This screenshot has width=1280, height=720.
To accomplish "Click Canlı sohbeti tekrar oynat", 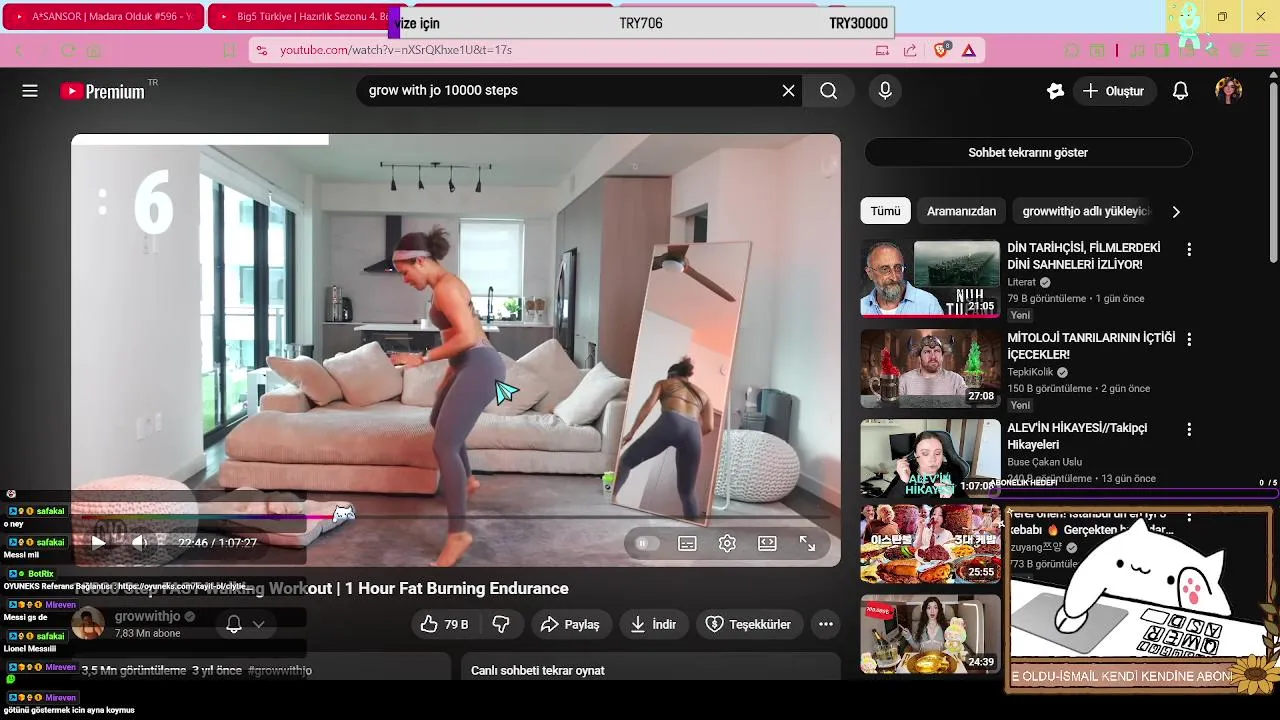I will (538, 670).
